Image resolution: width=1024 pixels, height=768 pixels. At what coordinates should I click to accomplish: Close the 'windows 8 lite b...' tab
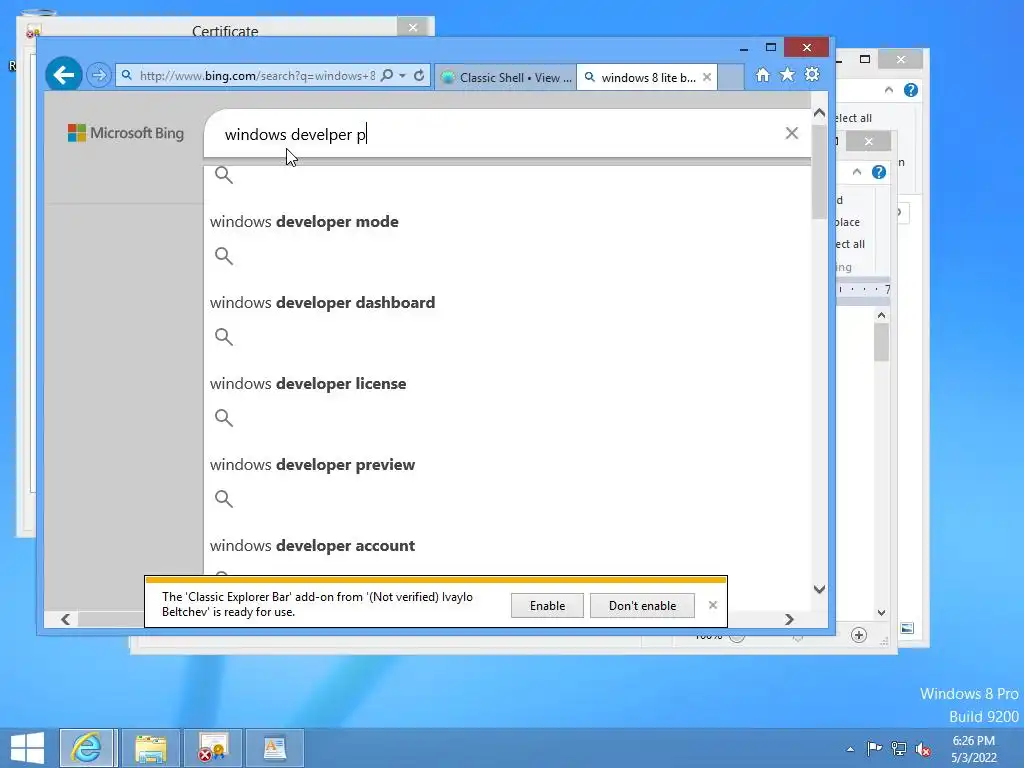pos(707,77)
